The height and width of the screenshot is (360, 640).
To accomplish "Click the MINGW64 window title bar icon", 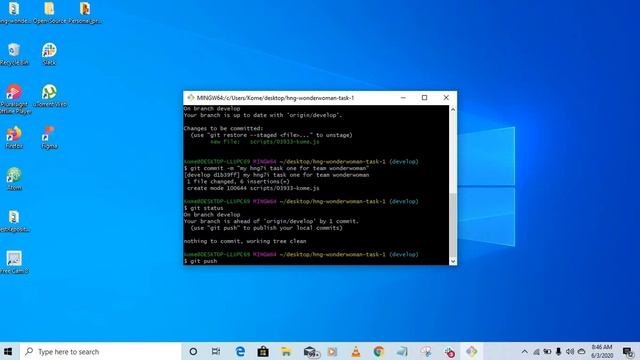I will coord(191,98).
